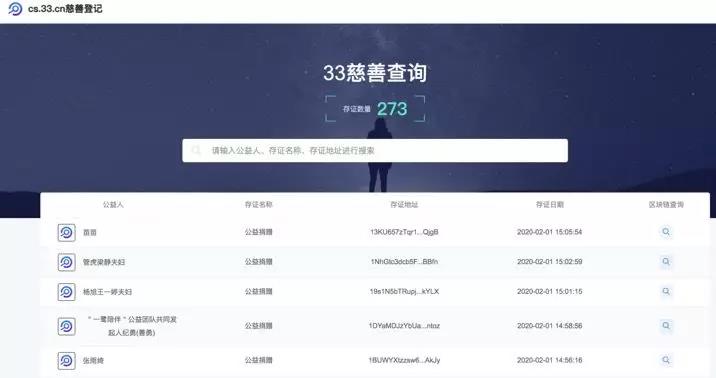Image resolution: width=716 pixels, height=378 pixels.
Task: Open the cs.33.cn慈善登记 site title
Action: click(65, 9)
